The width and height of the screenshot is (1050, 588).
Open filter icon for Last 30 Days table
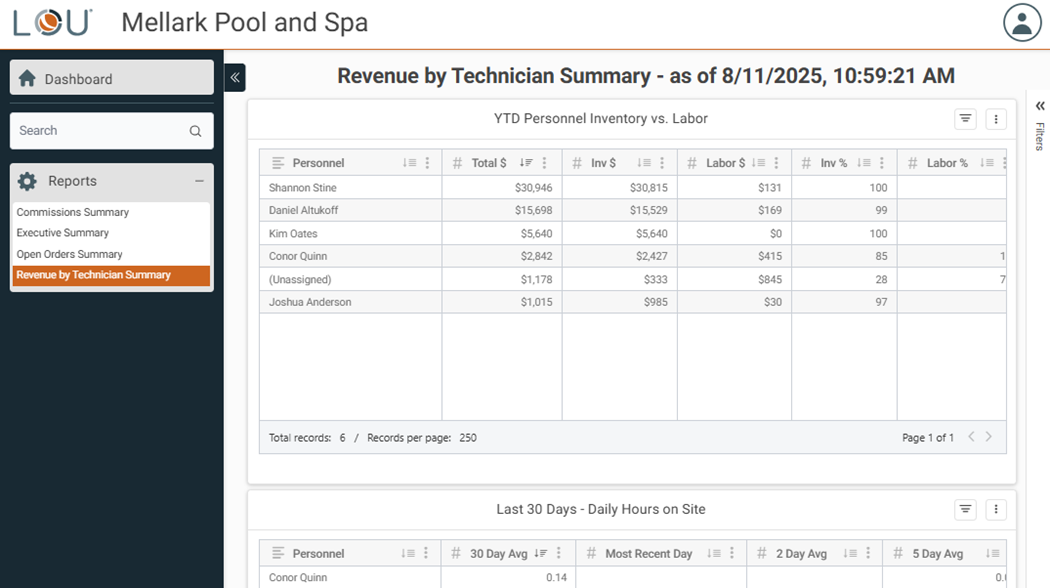pos(965,510)
